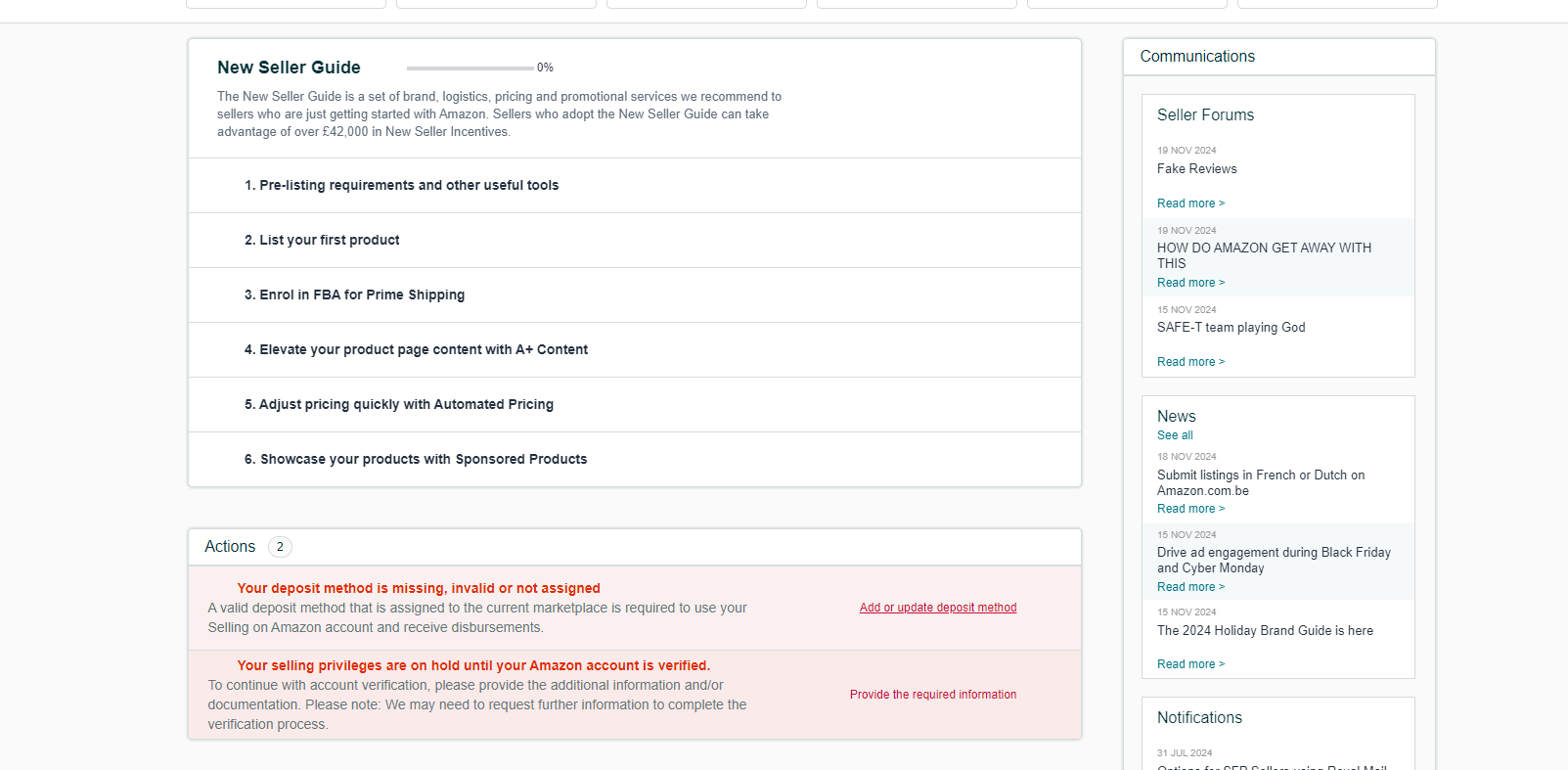Click the Seller Forums heading
Image resolution: width=1568 pixels, height=770 pixels.
point(1205,115)
